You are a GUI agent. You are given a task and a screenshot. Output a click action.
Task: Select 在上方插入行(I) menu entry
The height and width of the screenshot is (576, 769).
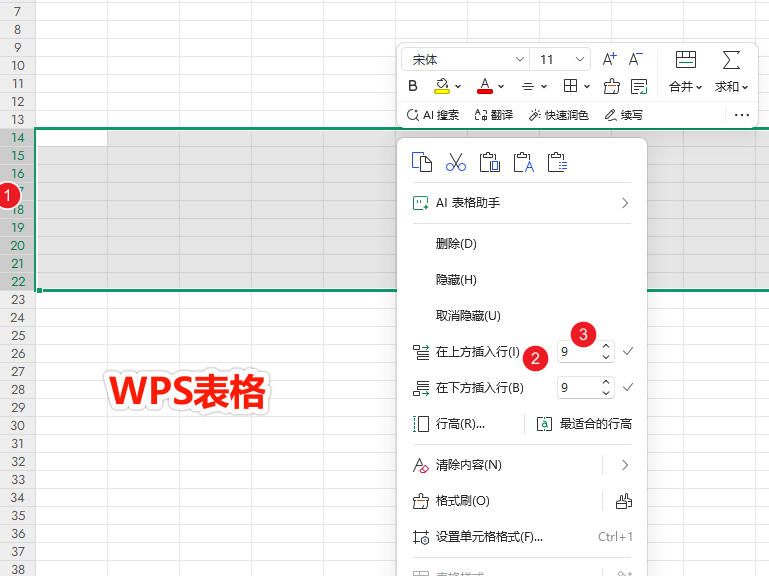click(x=478, y=352)
